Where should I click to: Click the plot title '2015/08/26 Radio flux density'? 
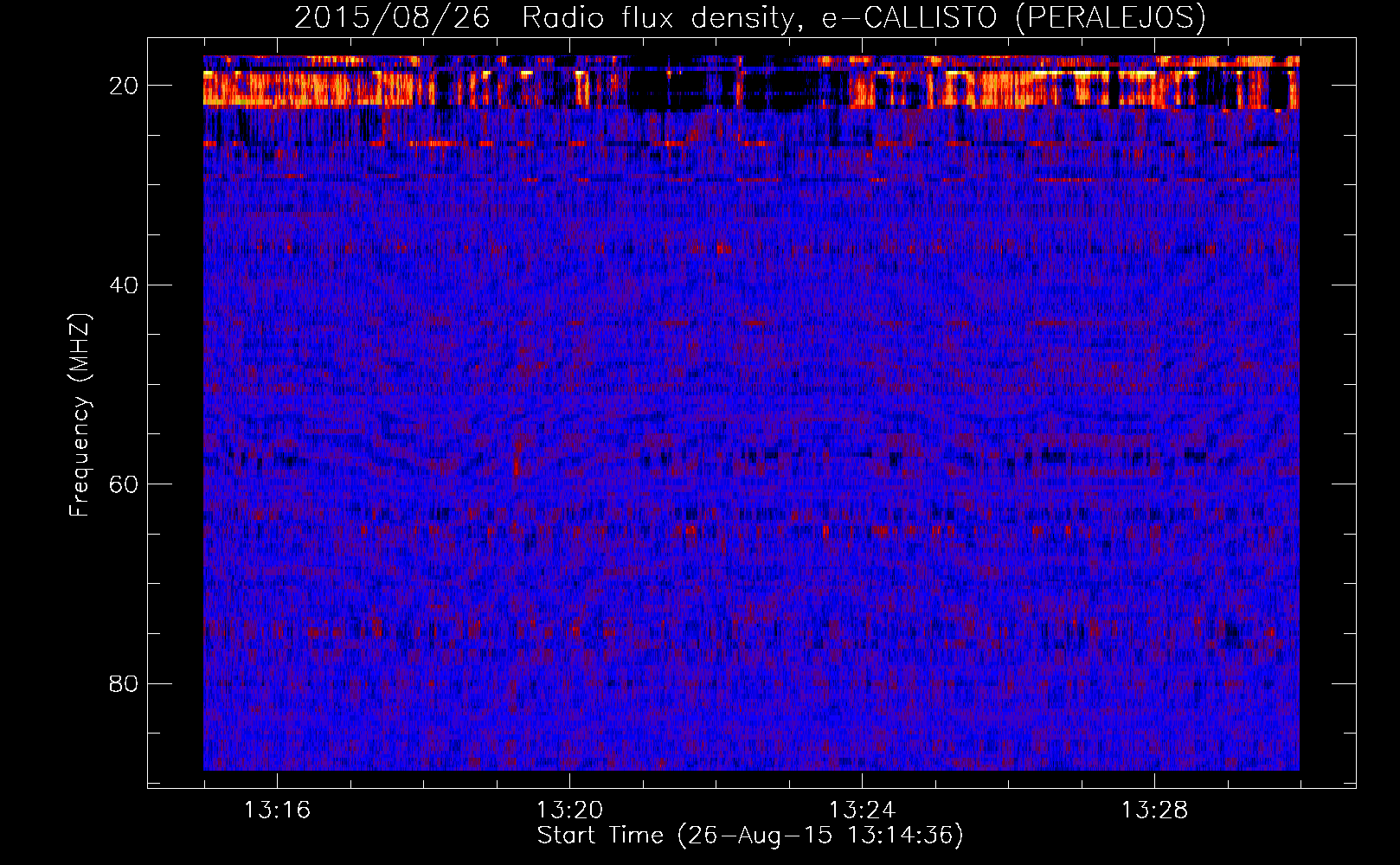click(749, 17)
